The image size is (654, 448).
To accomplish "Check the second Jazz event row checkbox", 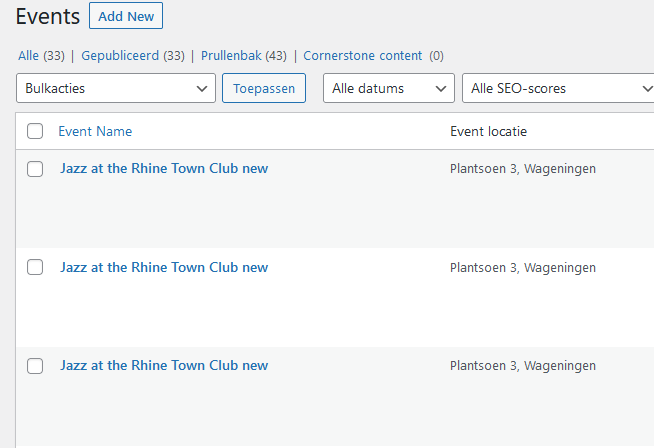I will click(35, 267).
